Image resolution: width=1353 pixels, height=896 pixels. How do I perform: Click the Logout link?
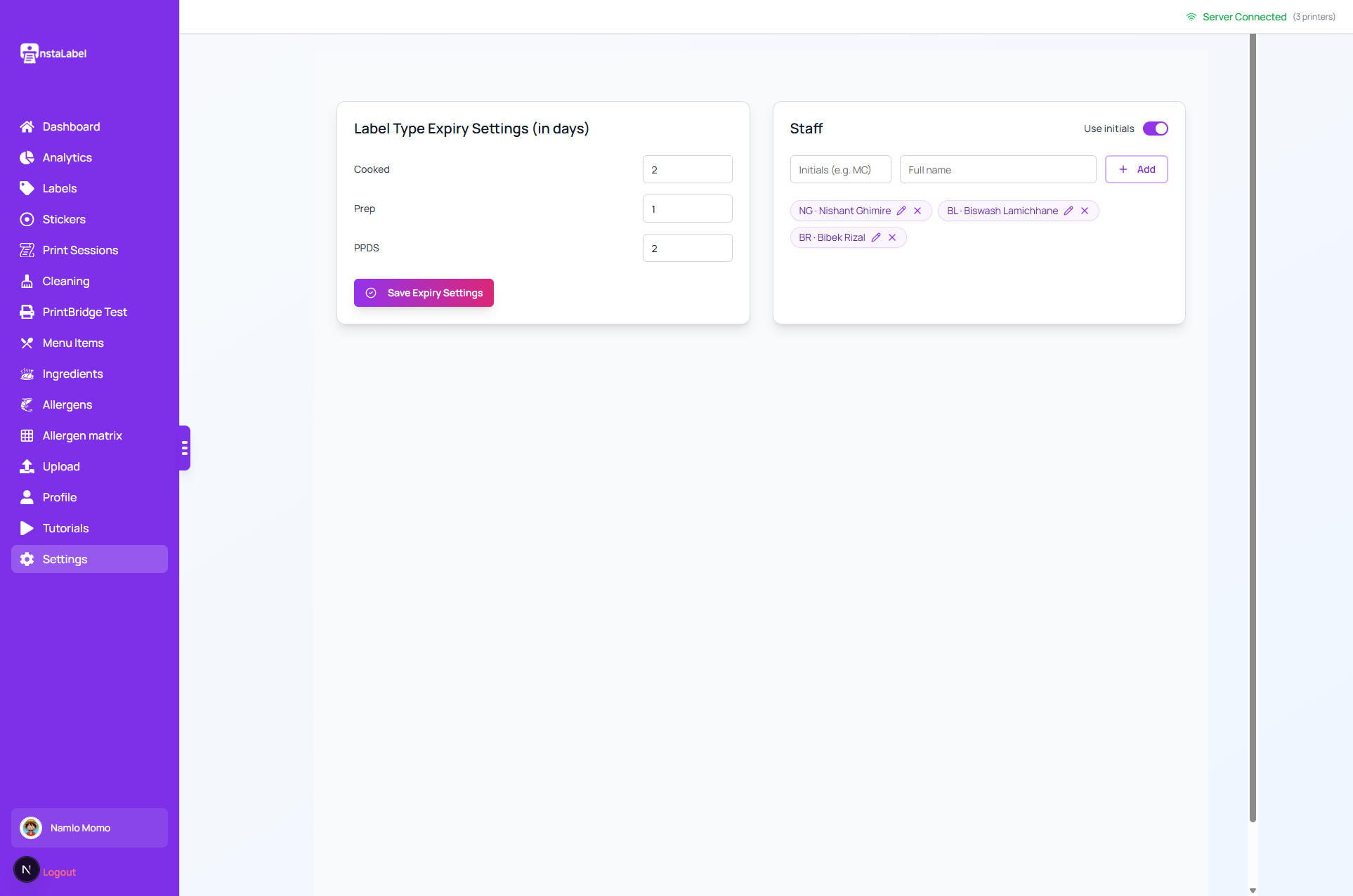coord(59,872)
